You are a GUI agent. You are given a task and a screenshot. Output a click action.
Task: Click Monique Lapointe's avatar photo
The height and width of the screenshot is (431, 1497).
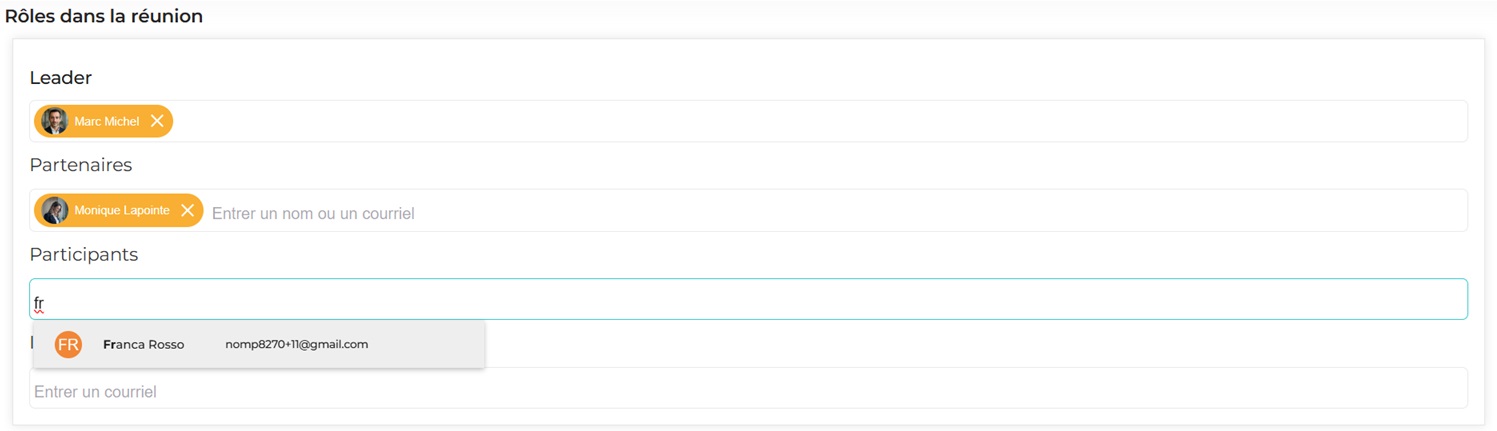tap(54, 210)
